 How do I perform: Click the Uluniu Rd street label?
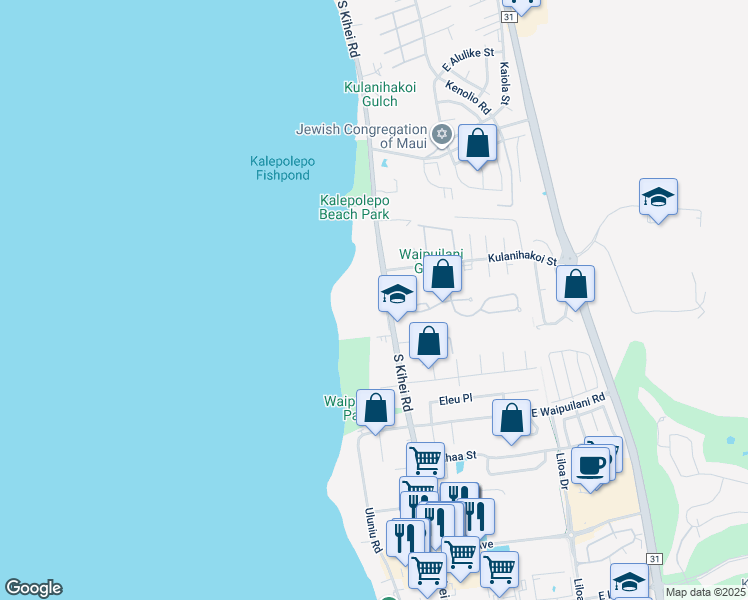(x=374, y=530)
